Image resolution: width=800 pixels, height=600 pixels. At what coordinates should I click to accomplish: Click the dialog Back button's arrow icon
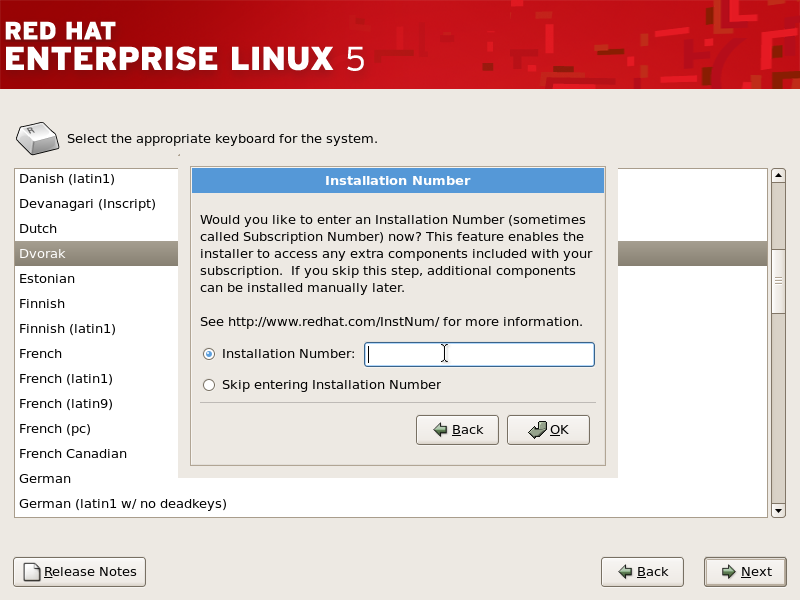click(440, 430)
